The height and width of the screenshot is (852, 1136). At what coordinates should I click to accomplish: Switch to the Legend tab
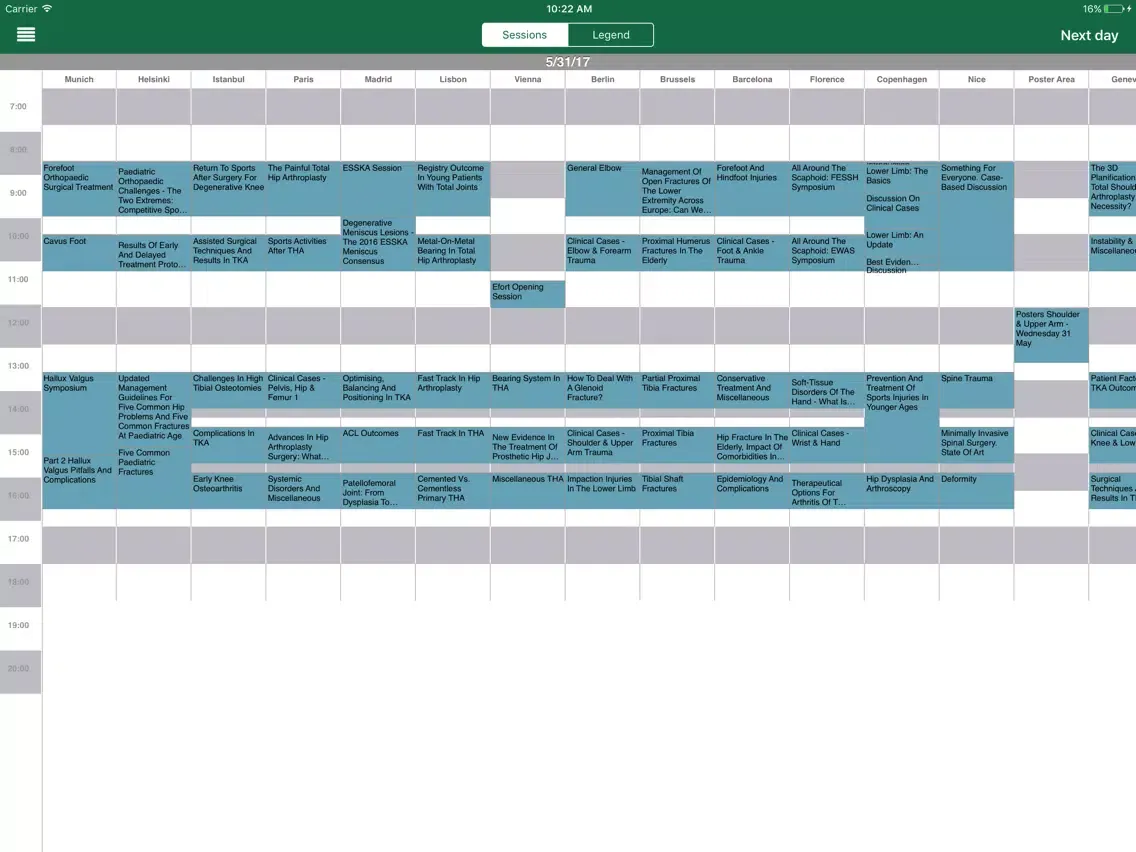tap(610, 35)
